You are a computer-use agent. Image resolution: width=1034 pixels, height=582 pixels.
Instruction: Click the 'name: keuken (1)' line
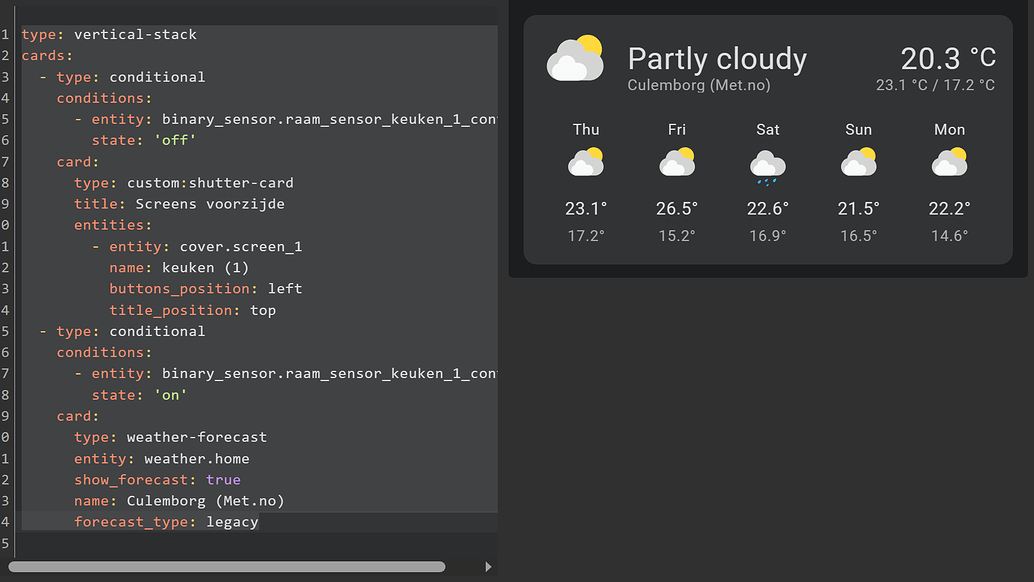[x=179, y=268]
